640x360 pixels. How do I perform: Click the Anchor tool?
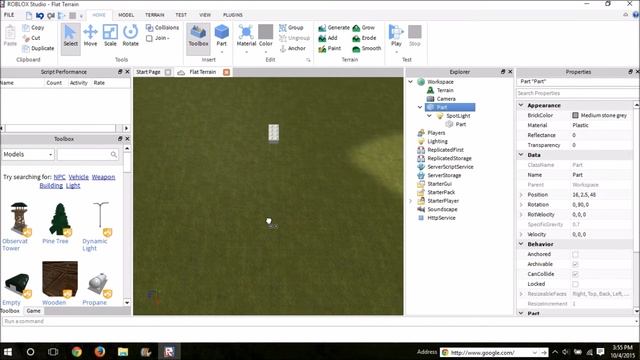tap(292, 48)
